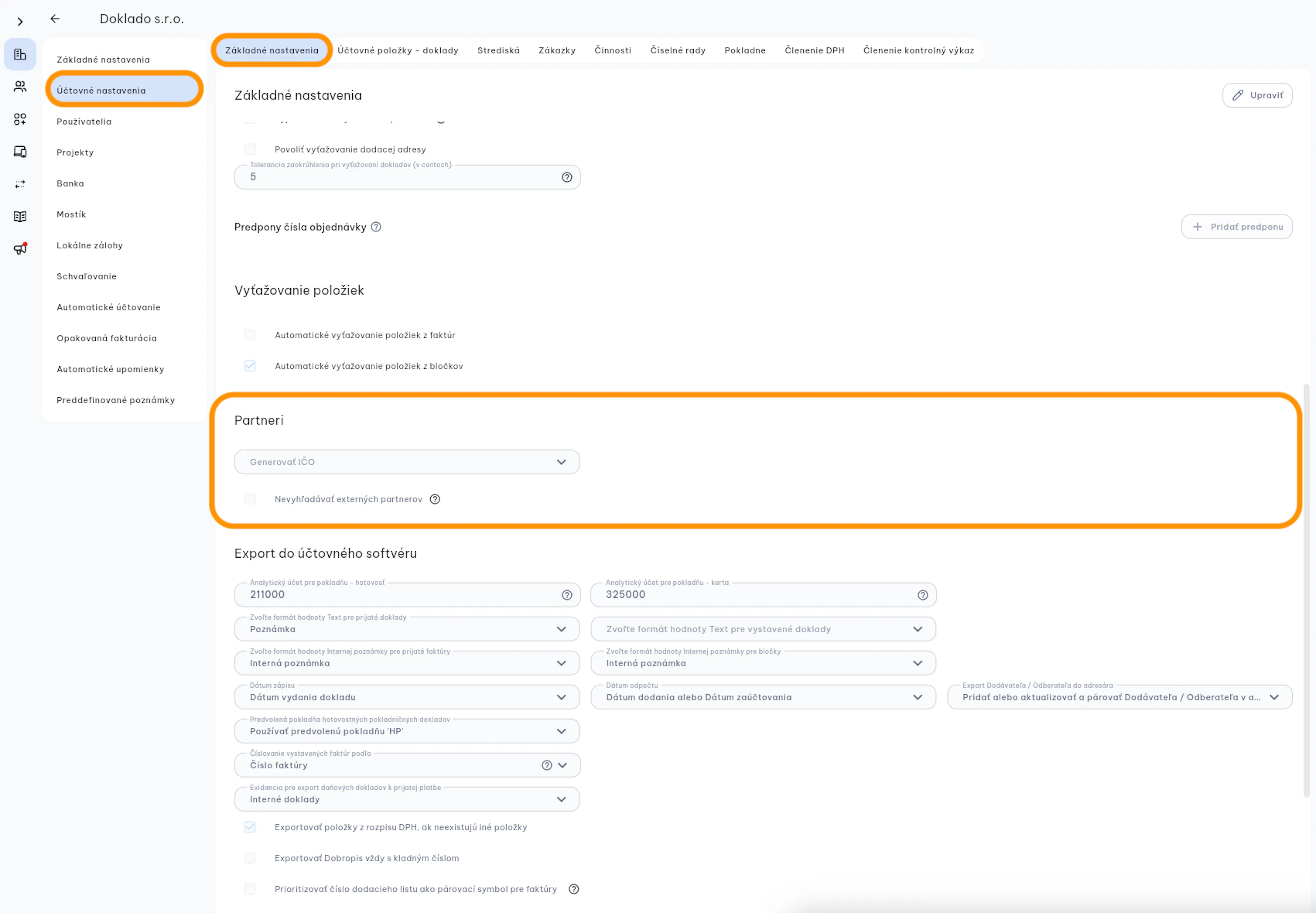Open Evidencia pre export daňových dokladov dropdown

point(407,799)
